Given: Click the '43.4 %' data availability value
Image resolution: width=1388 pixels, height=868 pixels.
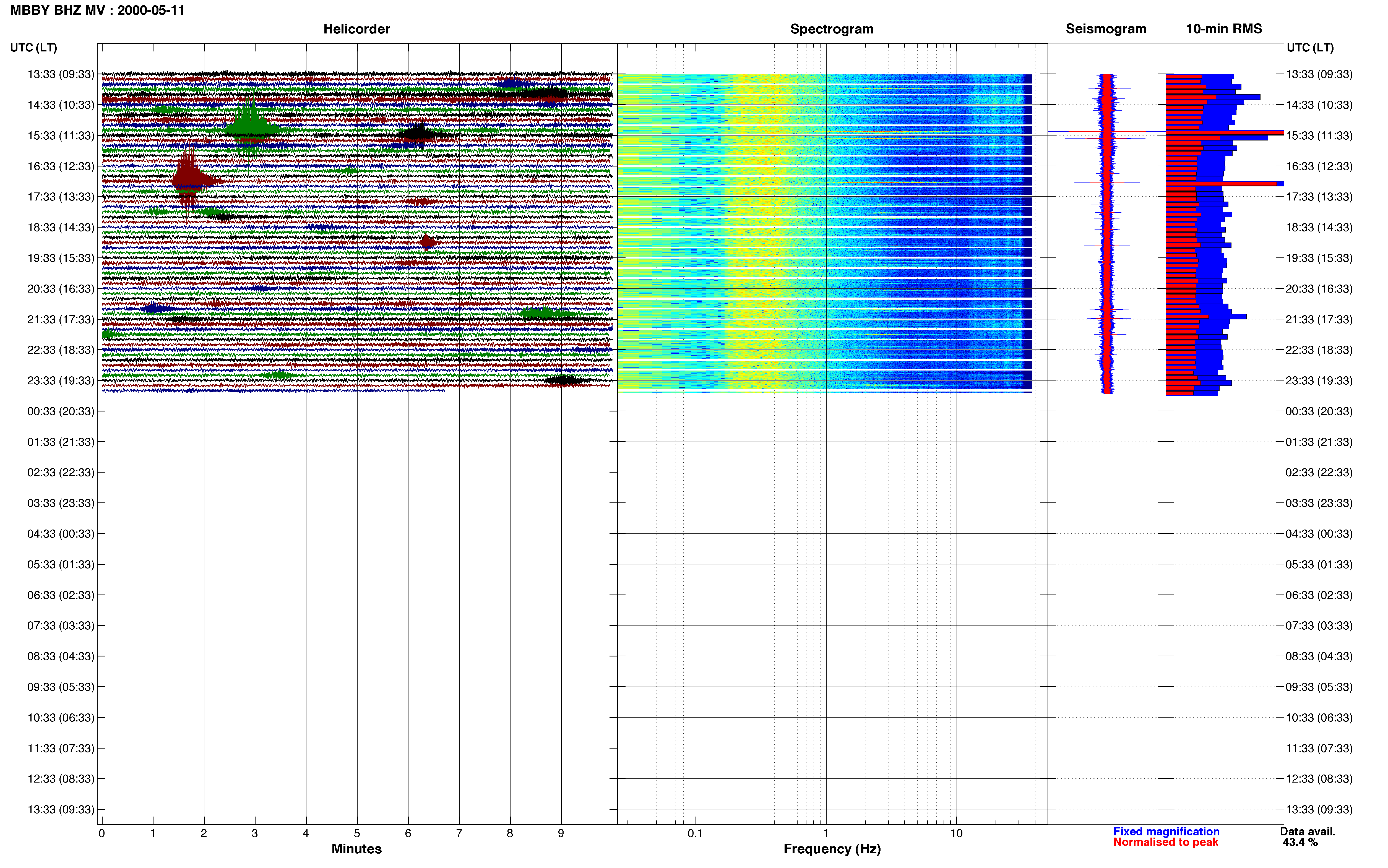Looking at the screenshot, I should pos(1300,842).
